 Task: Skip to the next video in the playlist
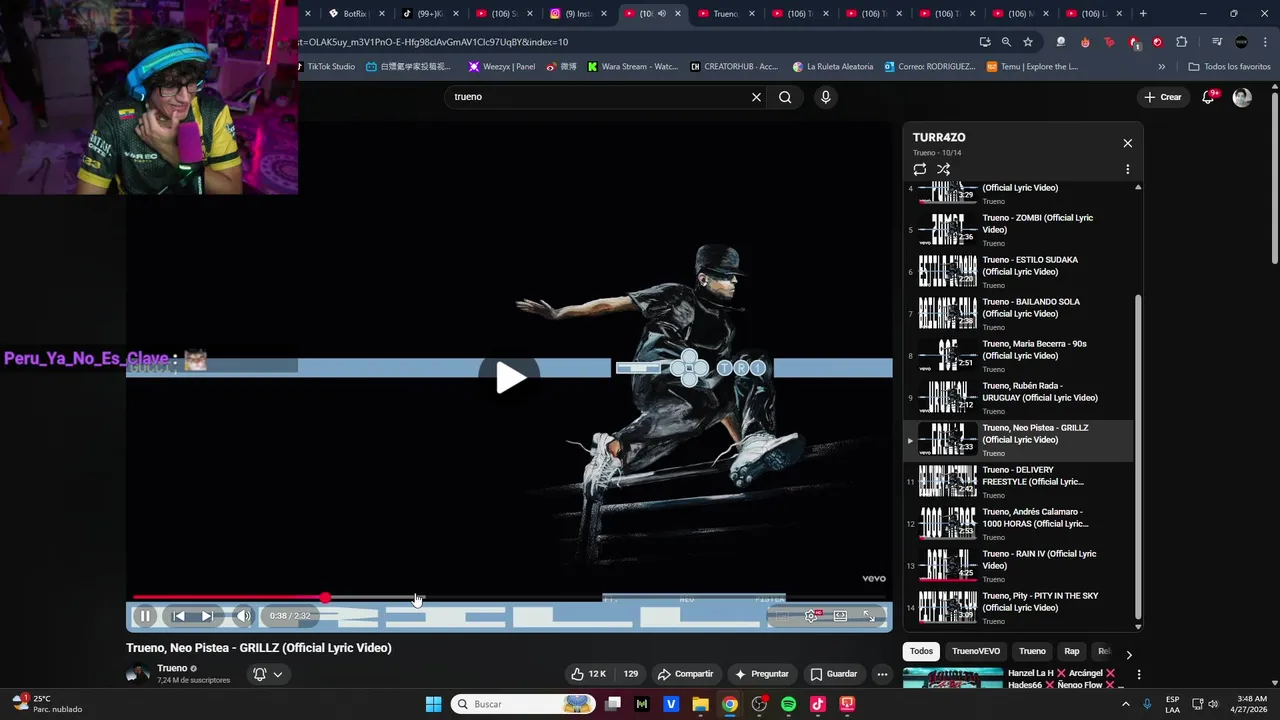click(x=206, y=616)
